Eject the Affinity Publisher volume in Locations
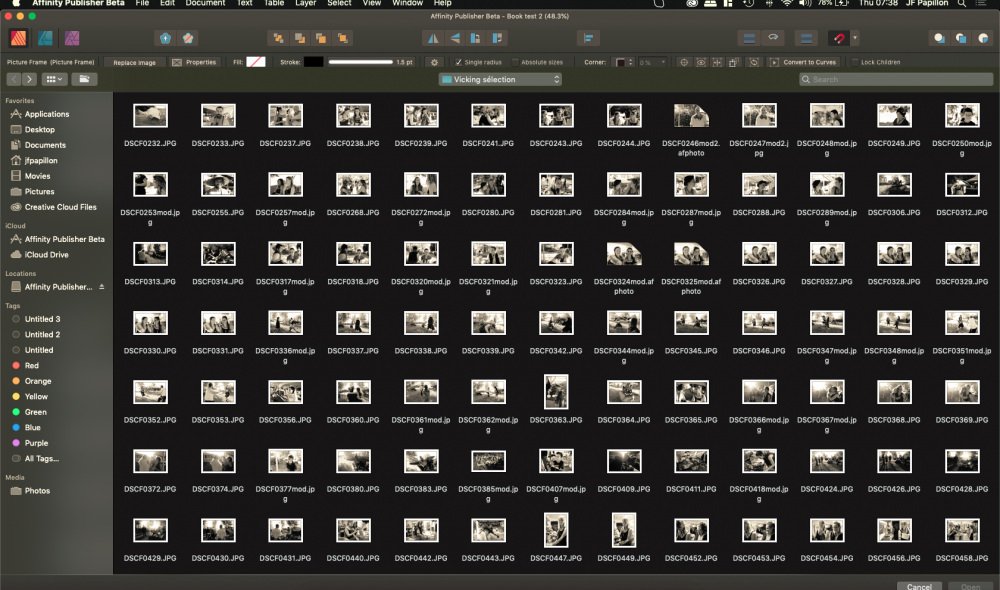Viewport: 1000px width, 590px height. pos(101,287)
